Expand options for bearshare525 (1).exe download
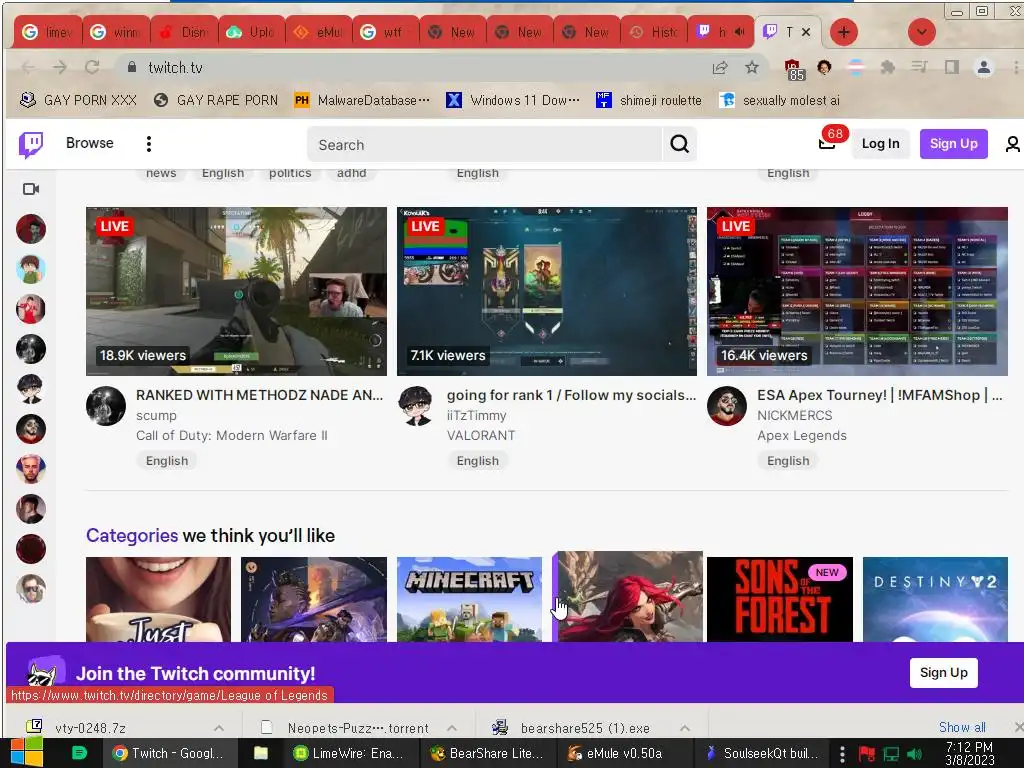 (x=685, y=728)
